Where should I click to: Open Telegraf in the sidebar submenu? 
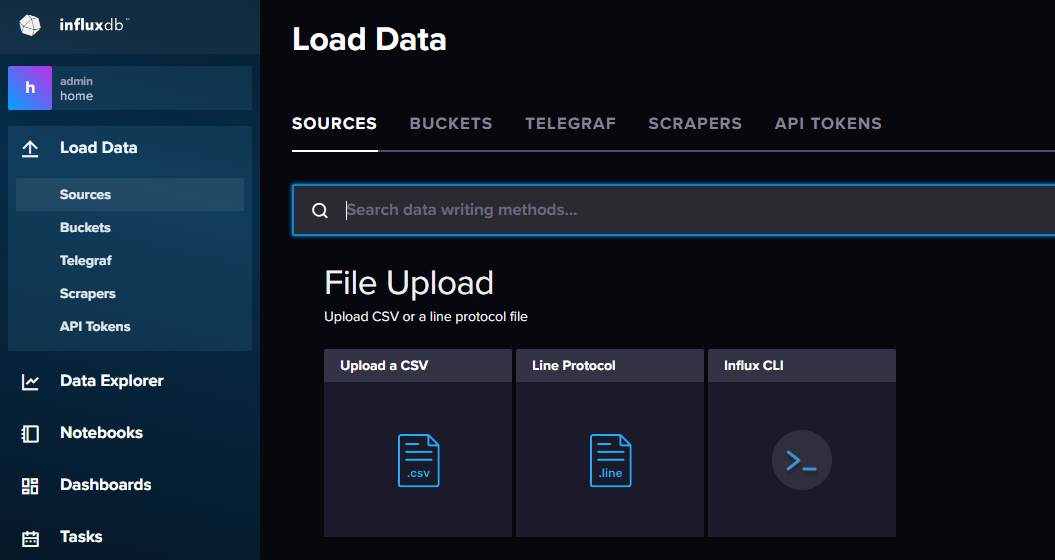(85, 260)
